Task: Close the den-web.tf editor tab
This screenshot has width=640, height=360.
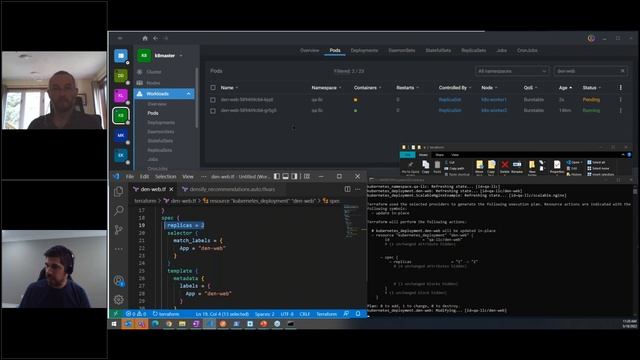Action: pyautogui.click(x=171, y=189)
